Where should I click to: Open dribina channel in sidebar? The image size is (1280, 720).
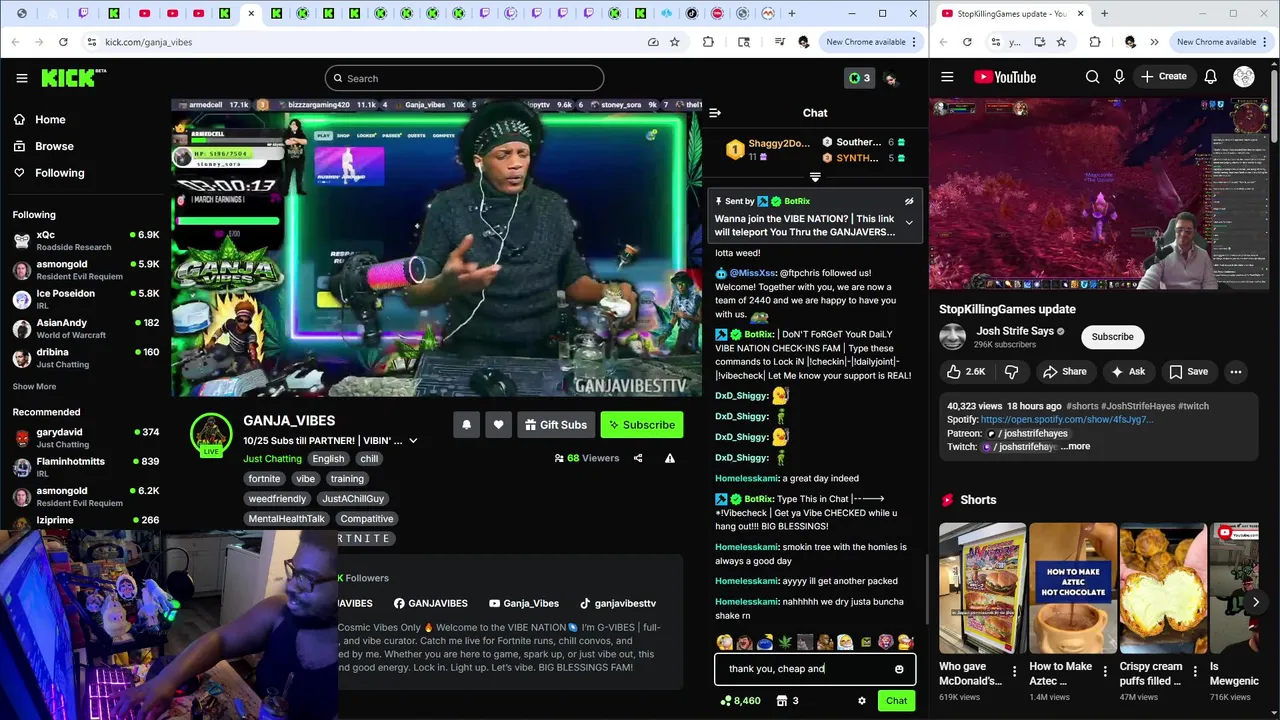point(85,358)
